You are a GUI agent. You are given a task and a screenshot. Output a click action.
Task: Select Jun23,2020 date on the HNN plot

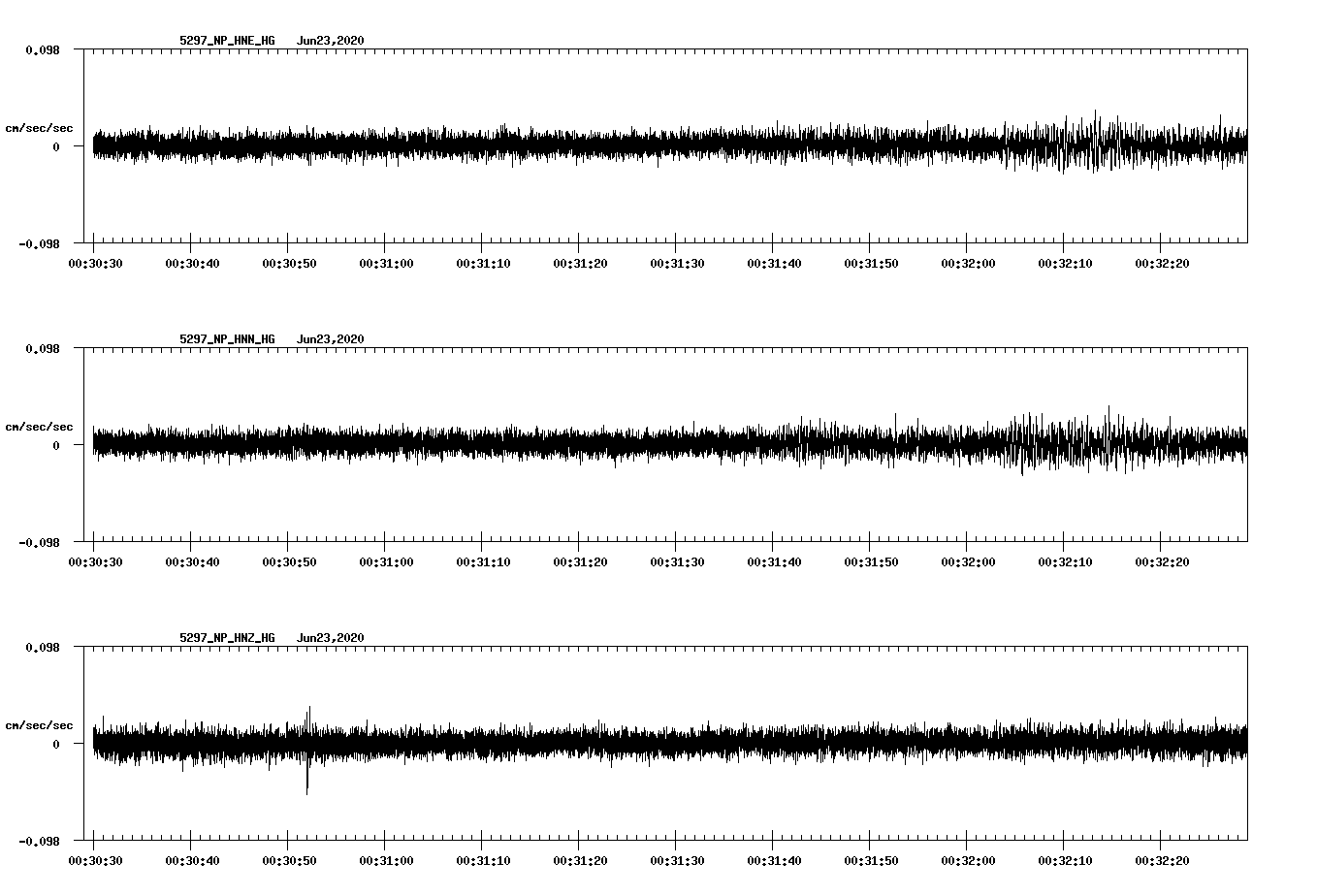point(331,339)
